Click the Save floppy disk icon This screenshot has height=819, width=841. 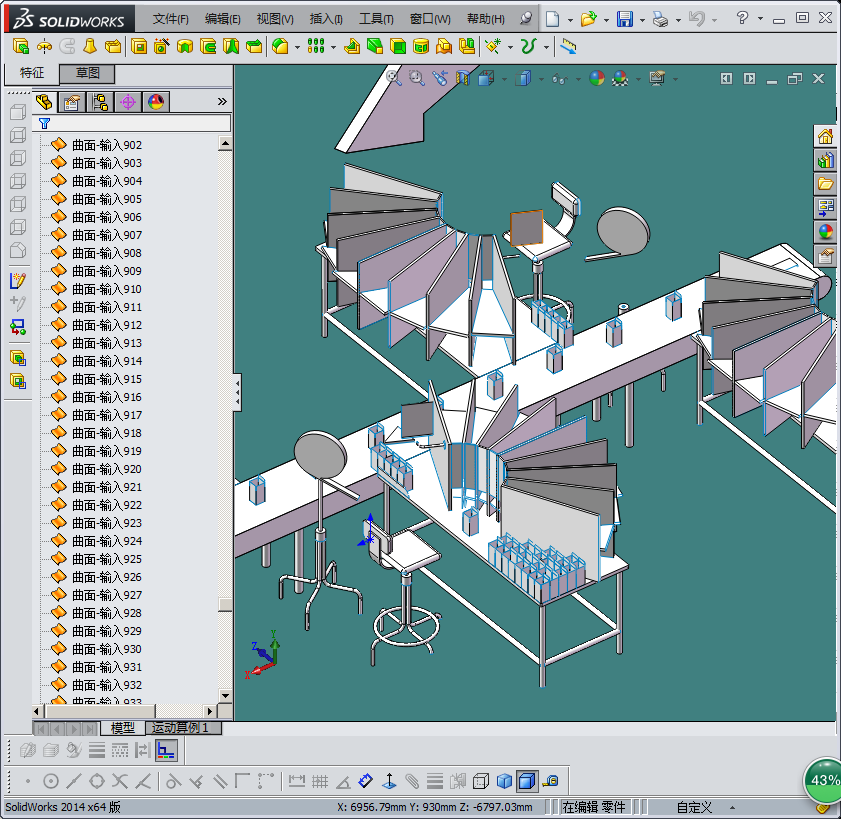coord(624,19)
